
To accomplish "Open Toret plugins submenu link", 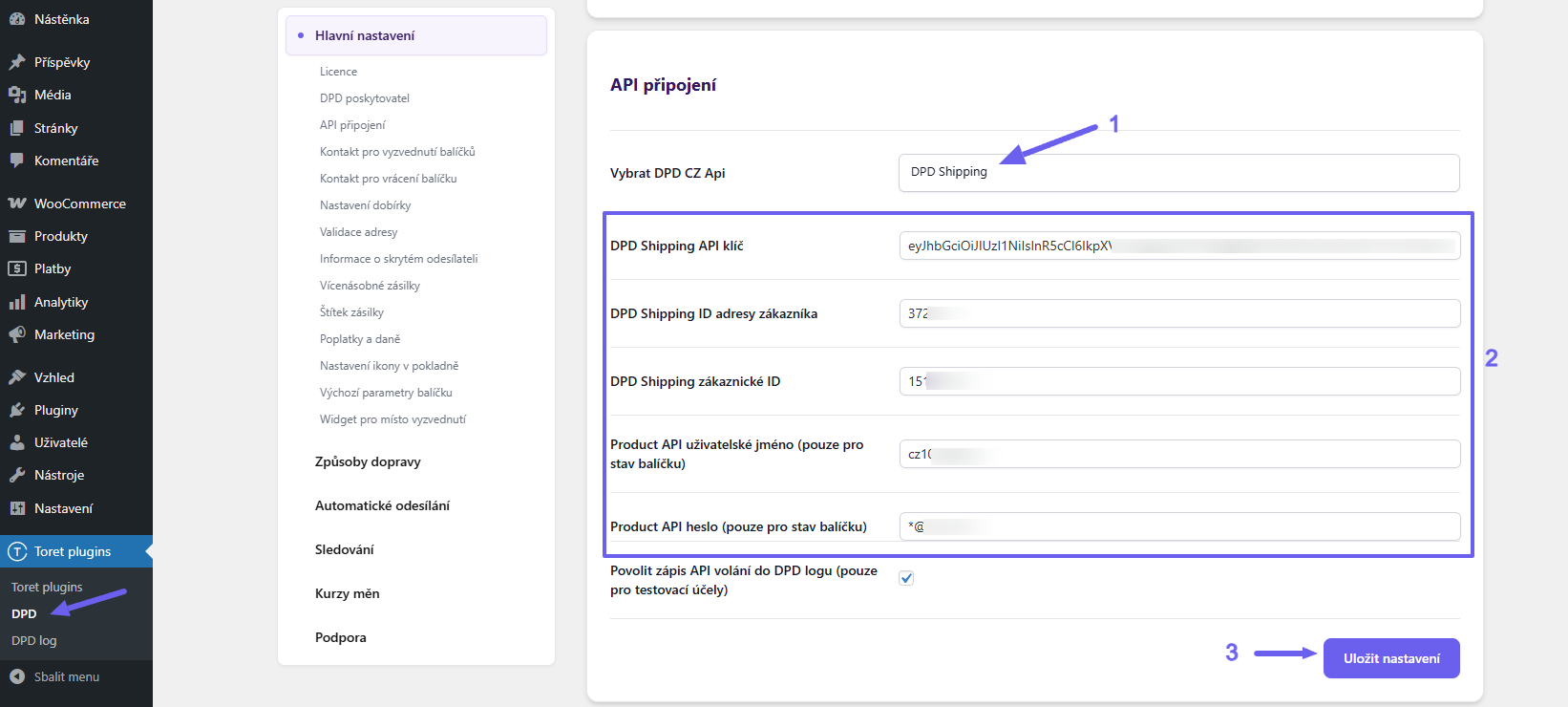I will click(x=47, y=587).
